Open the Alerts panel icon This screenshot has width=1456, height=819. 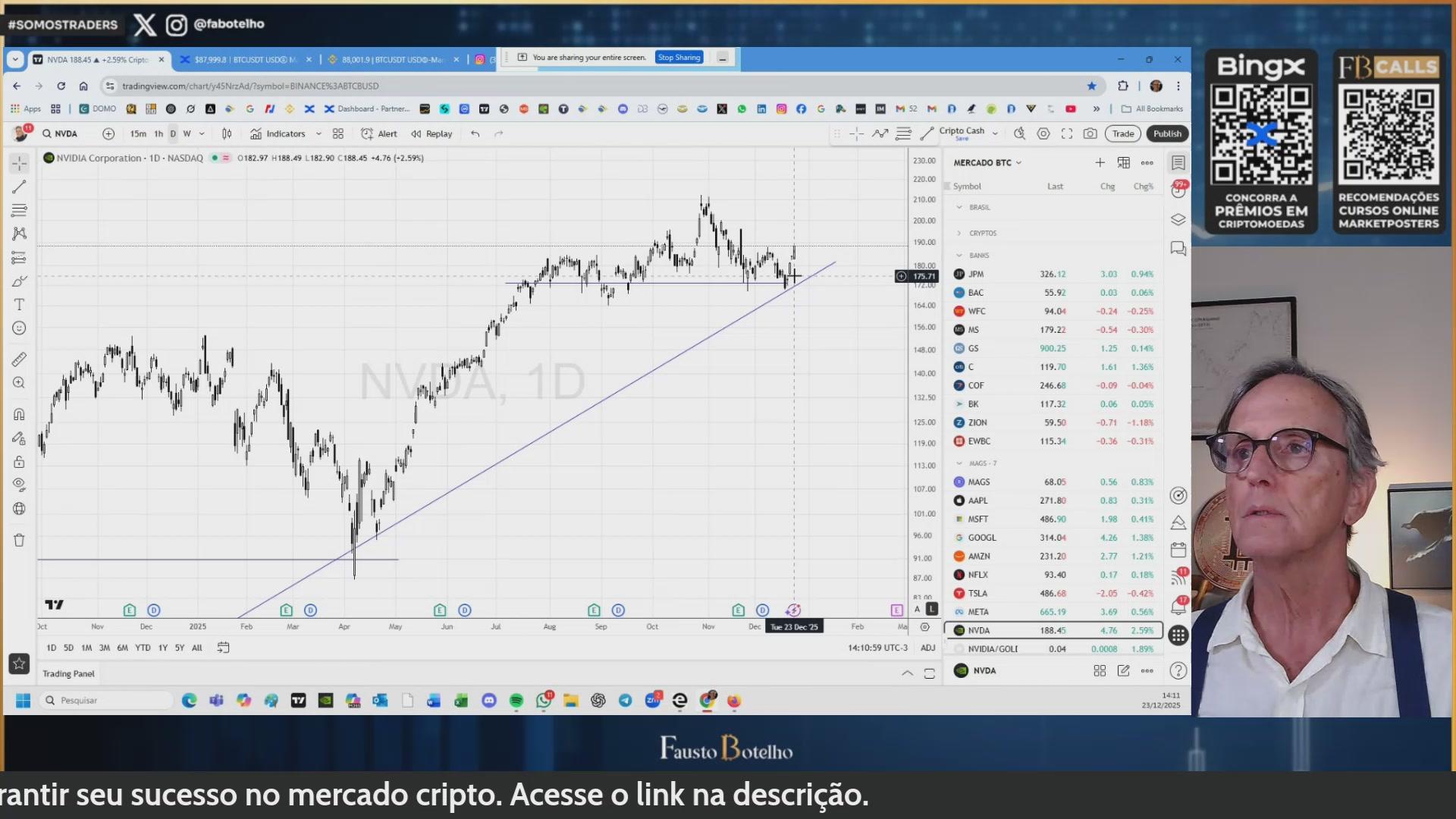pyautogui.click(x=1178, y=190)
